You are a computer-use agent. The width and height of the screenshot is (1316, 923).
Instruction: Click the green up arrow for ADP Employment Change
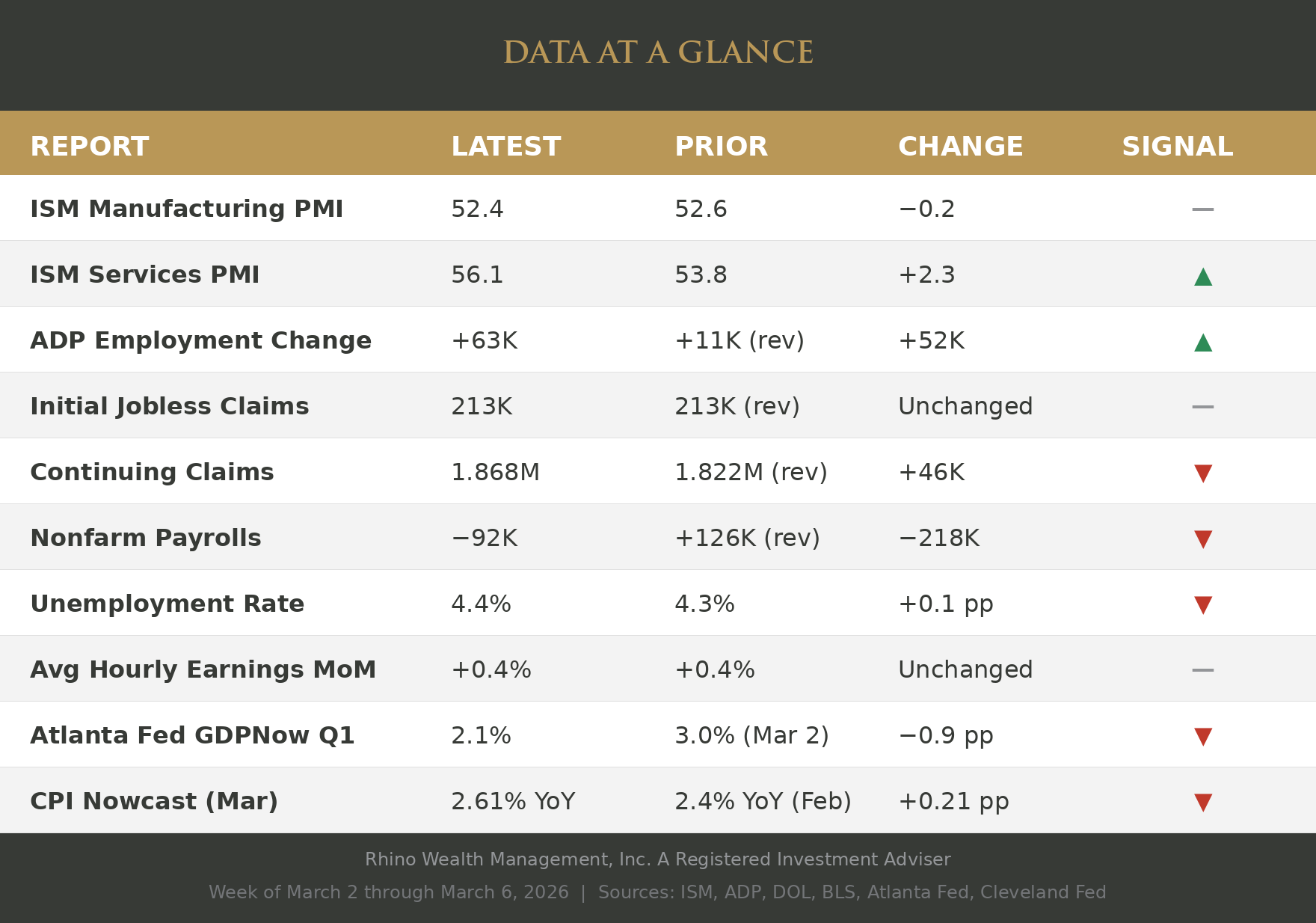click(1202, 343)
